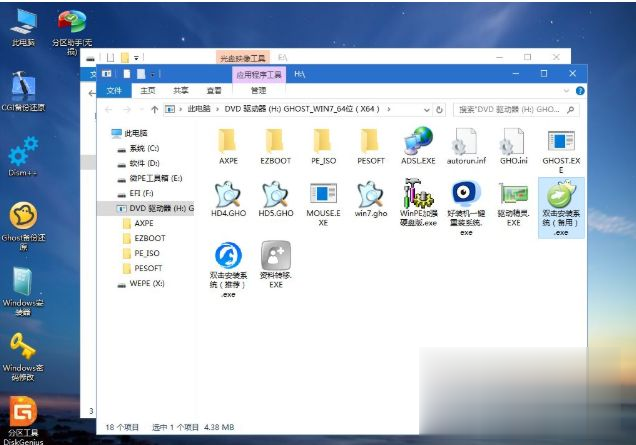
Task: Select 微PE工具箱 (E:) in tree
Action: 150,178
